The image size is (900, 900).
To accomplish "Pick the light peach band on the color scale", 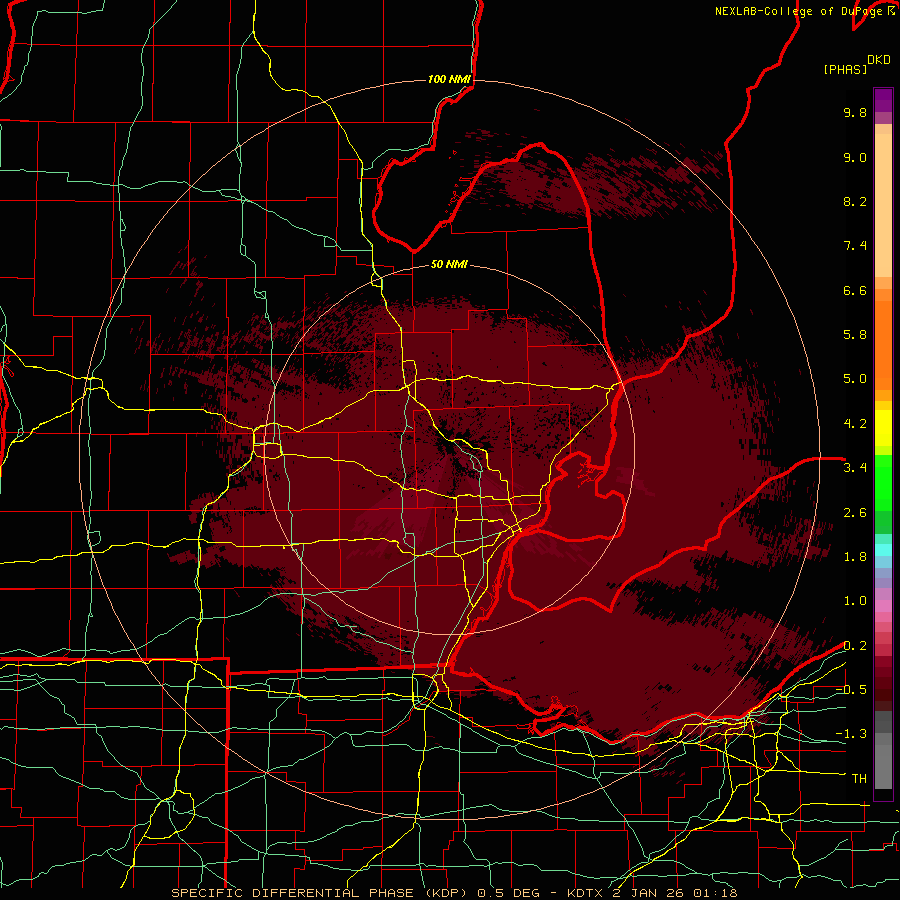I will pos(883,205).
